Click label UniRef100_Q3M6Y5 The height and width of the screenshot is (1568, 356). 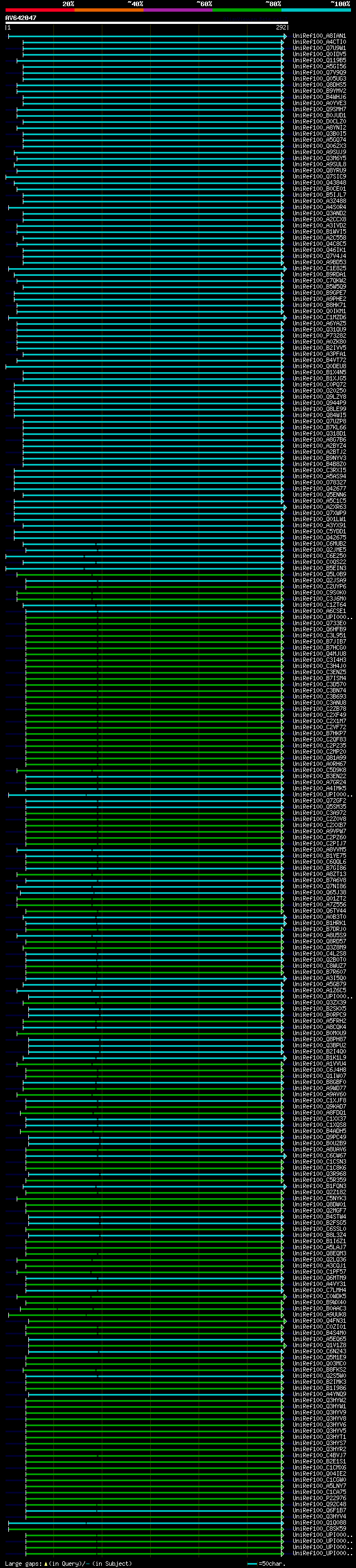click(x=319, y=159)
